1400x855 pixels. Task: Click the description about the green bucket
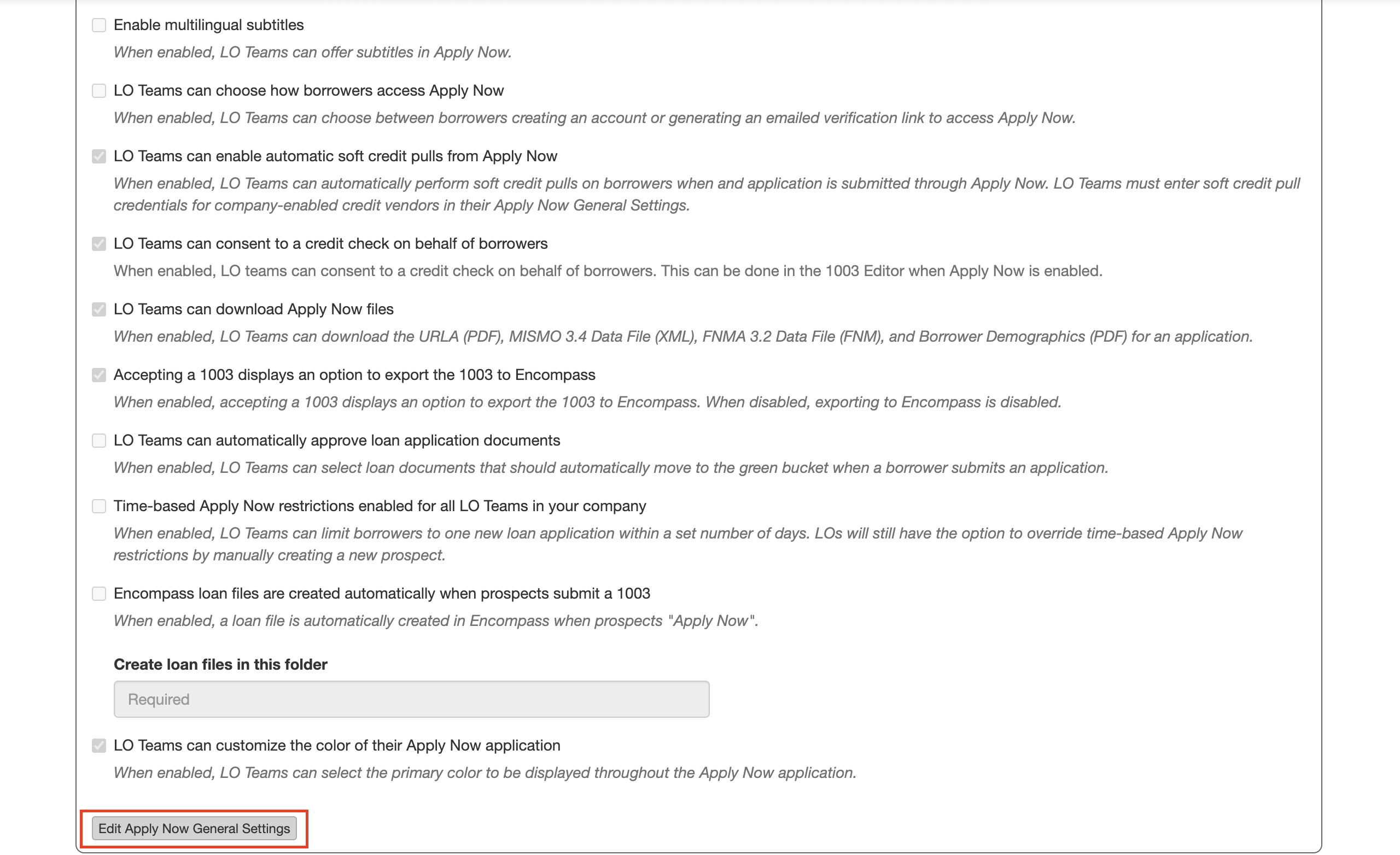tap(611, 467)
